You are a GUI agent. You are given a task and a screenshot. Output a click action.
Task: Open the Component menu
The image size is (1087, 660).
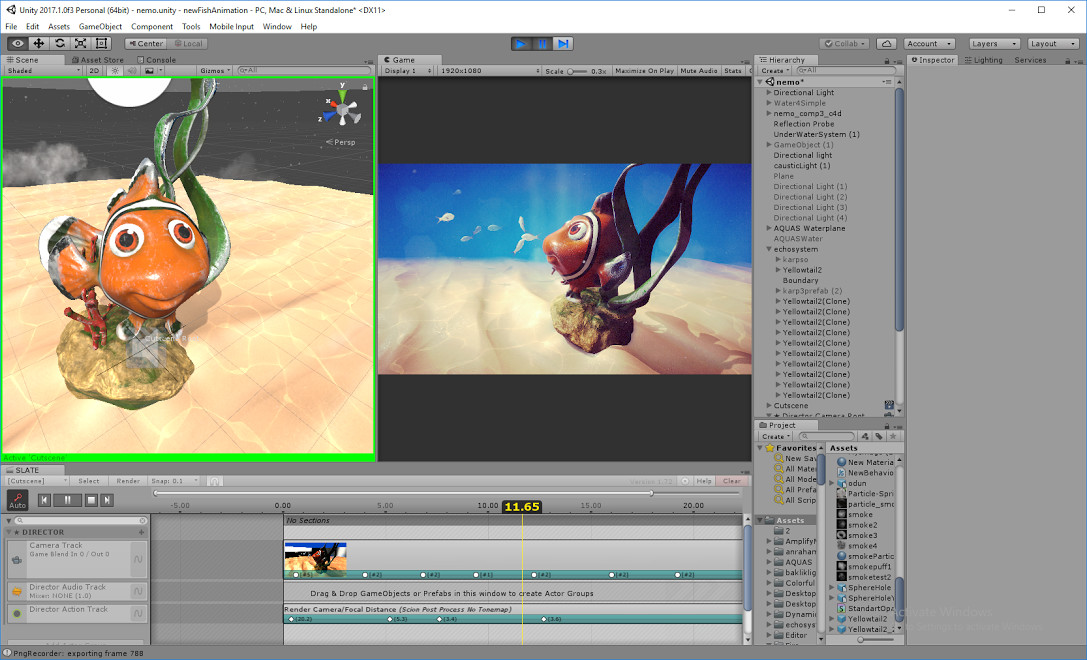tap(152, 26)
